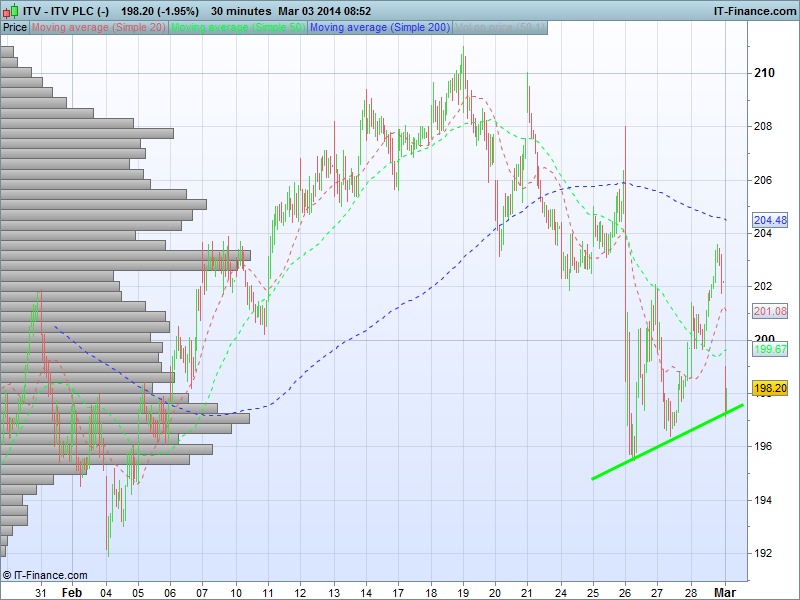This screenshot has width=800, height=600.
Task: Open the IT-Finance.com link at top right
Action: click(753, 11)
